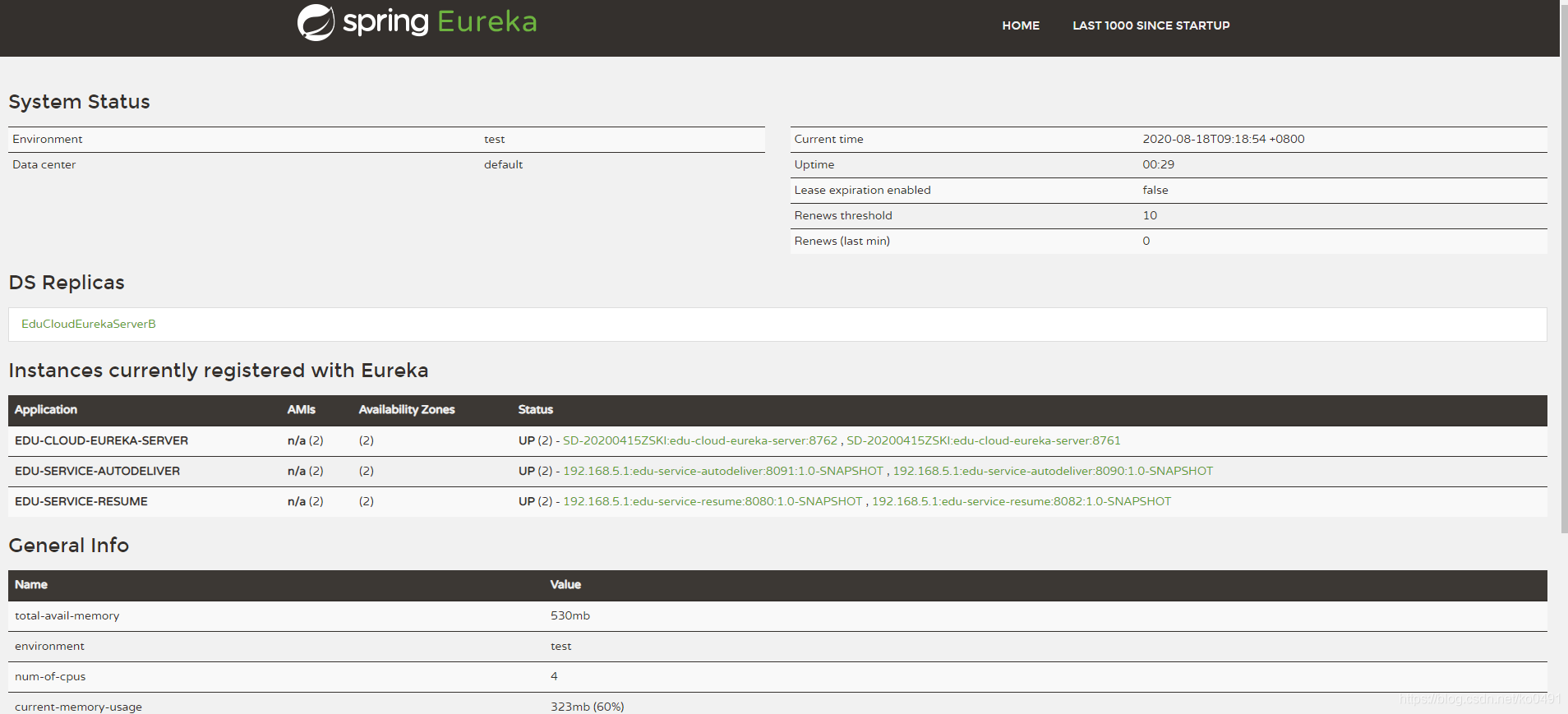Click the Renews (last min) label
This screenshot has height=714, width=1568.
842,241
